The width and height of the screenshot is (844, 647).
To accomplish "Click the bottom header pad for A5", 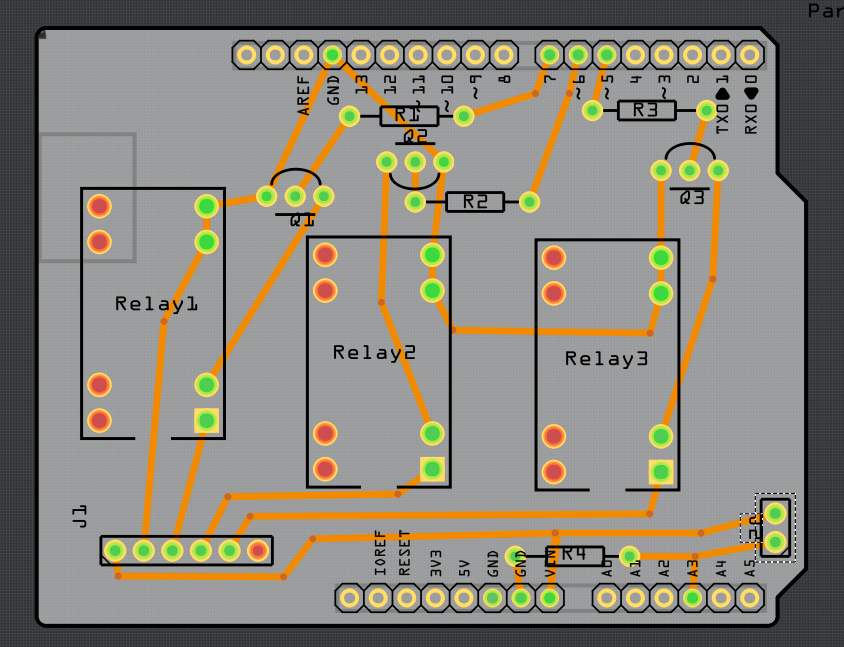I will 749,598.
